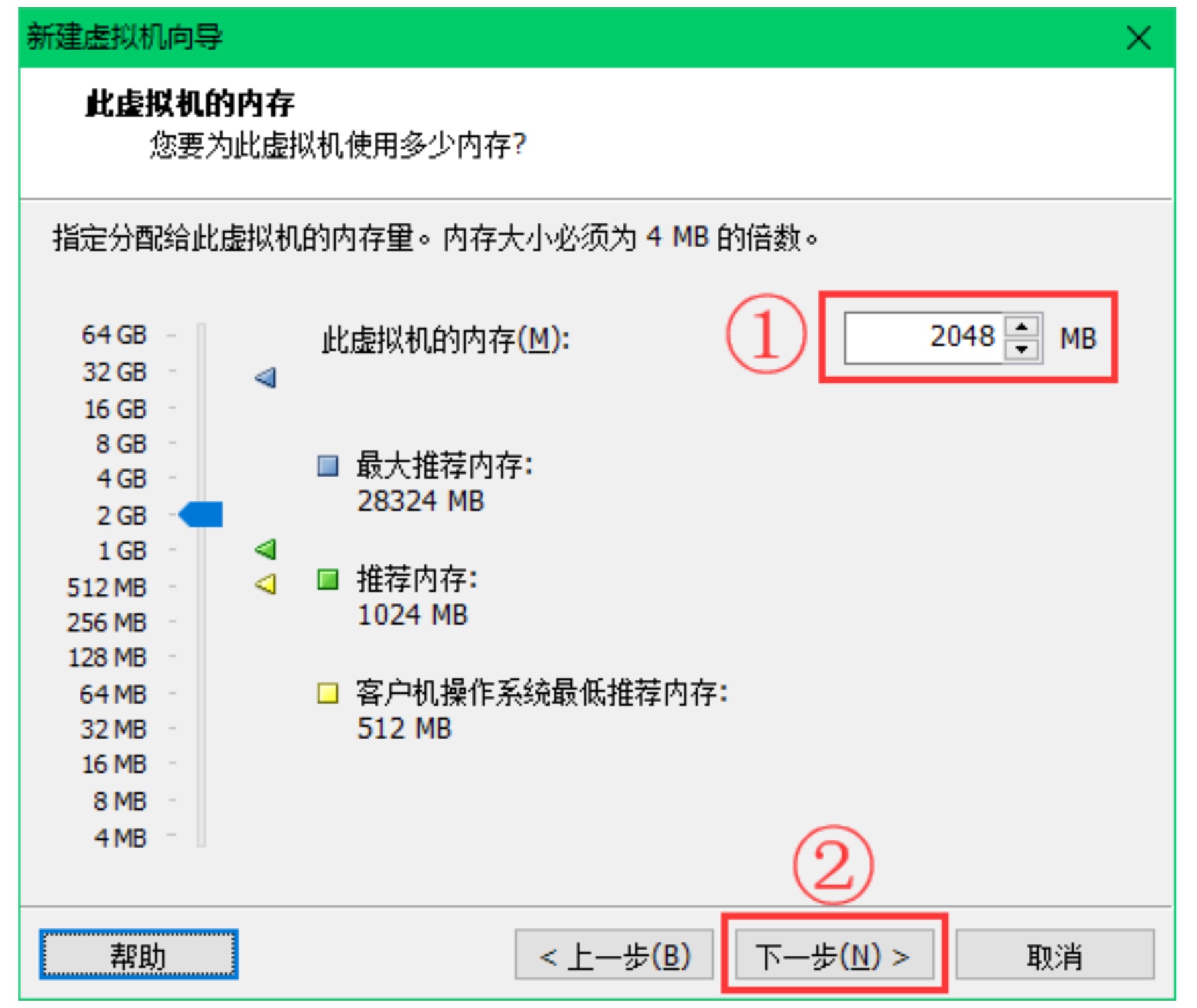Click the 4 GB mark on slider

click(x=121, y=479)
